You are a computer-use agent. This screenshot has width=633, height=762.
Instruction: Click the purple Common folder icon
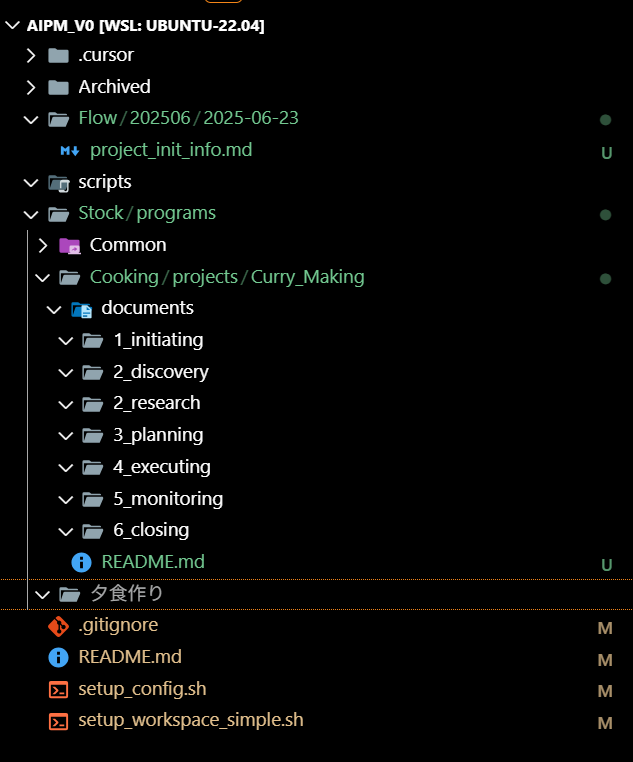[x=70, y=246]
